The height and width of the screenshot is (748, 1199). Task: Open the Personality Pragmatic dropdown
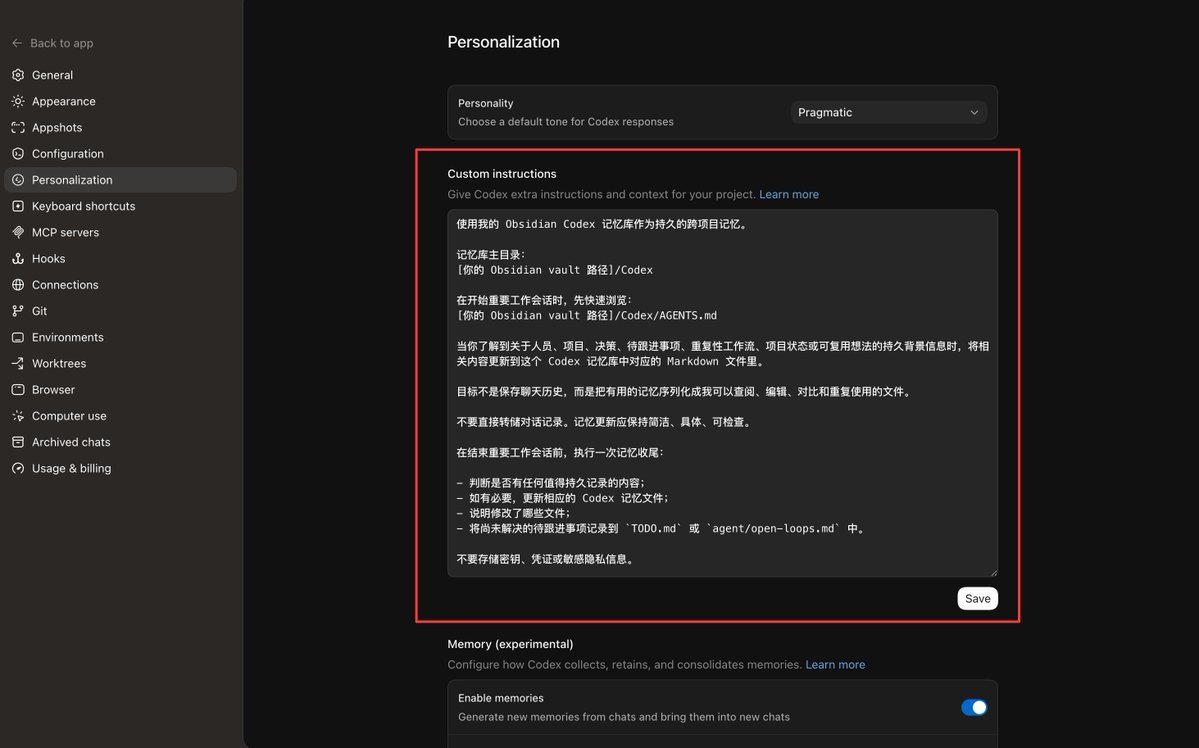(x=889, y=112)
